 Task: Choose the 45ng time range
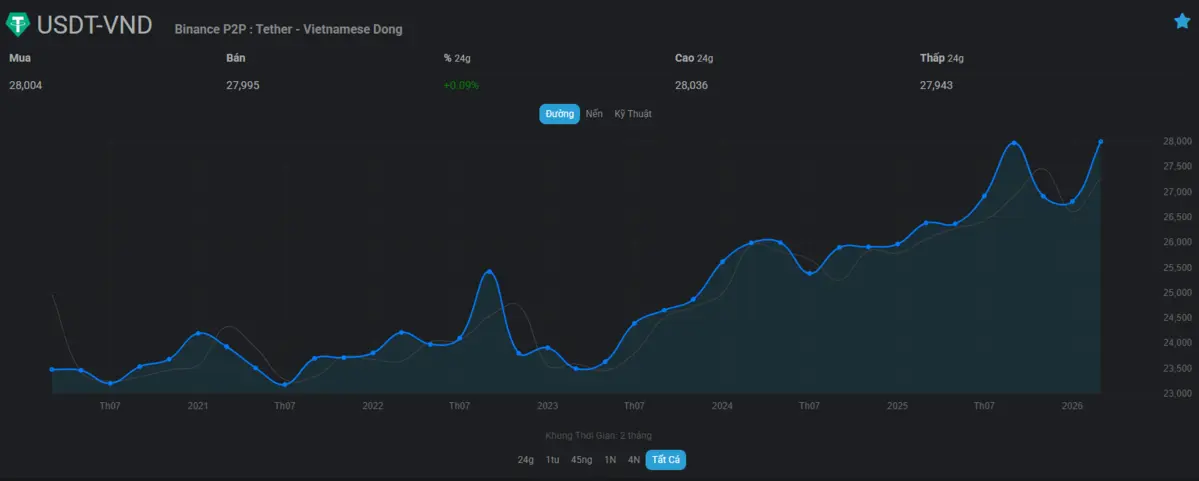pyautogui.click(x=581, y=460)
